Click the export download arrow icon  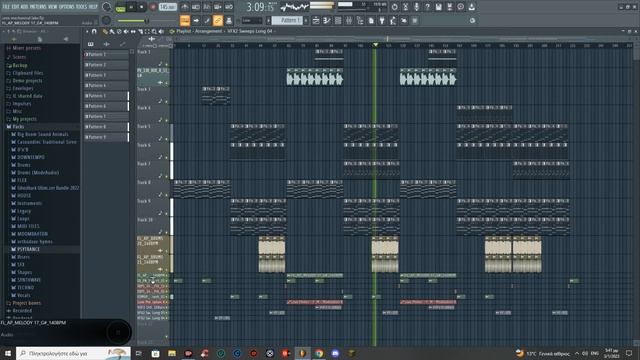point(471,7)
